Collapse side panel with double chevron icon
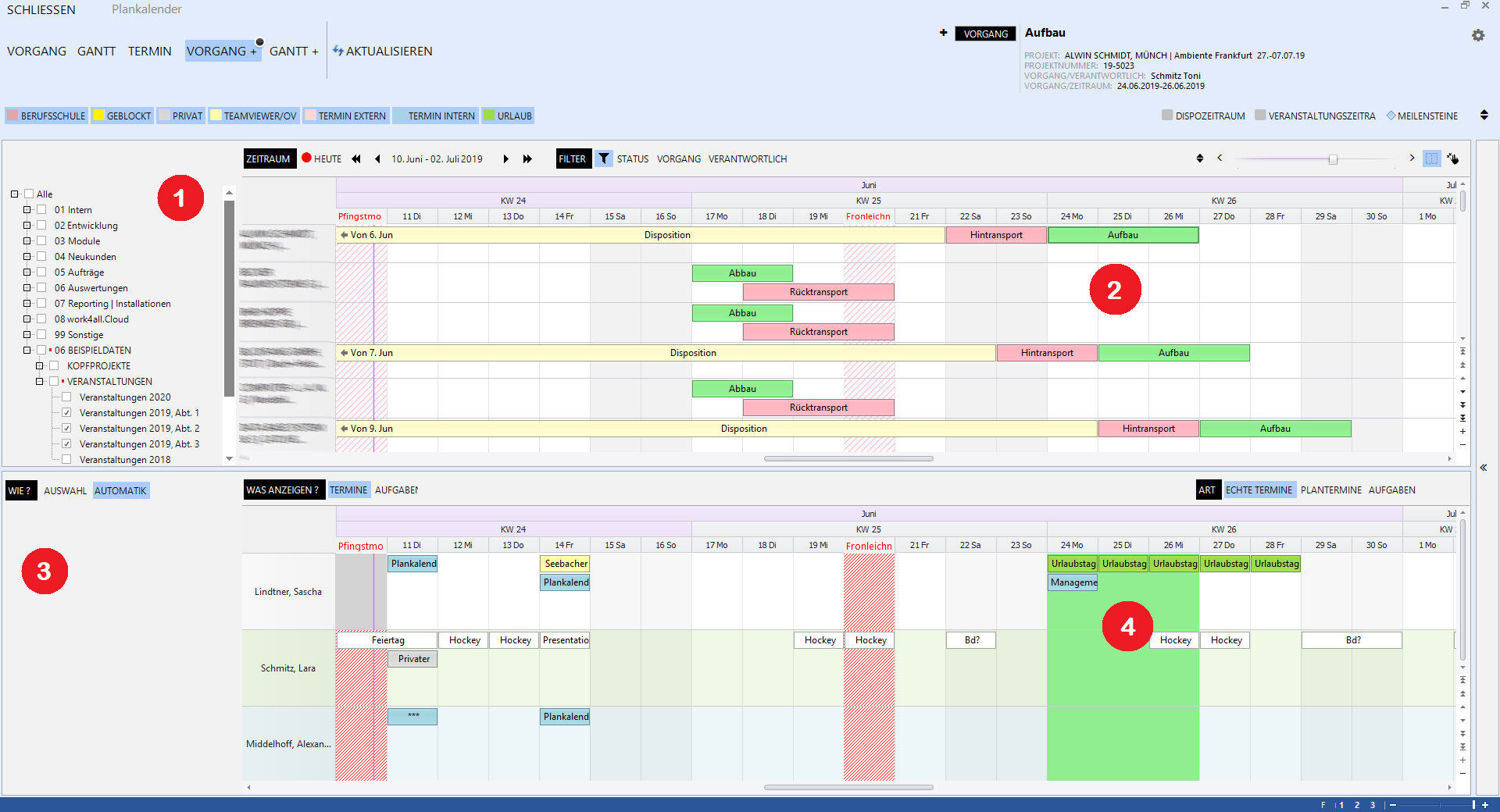Screen dimensions: 1500x812 (1483, 468)
